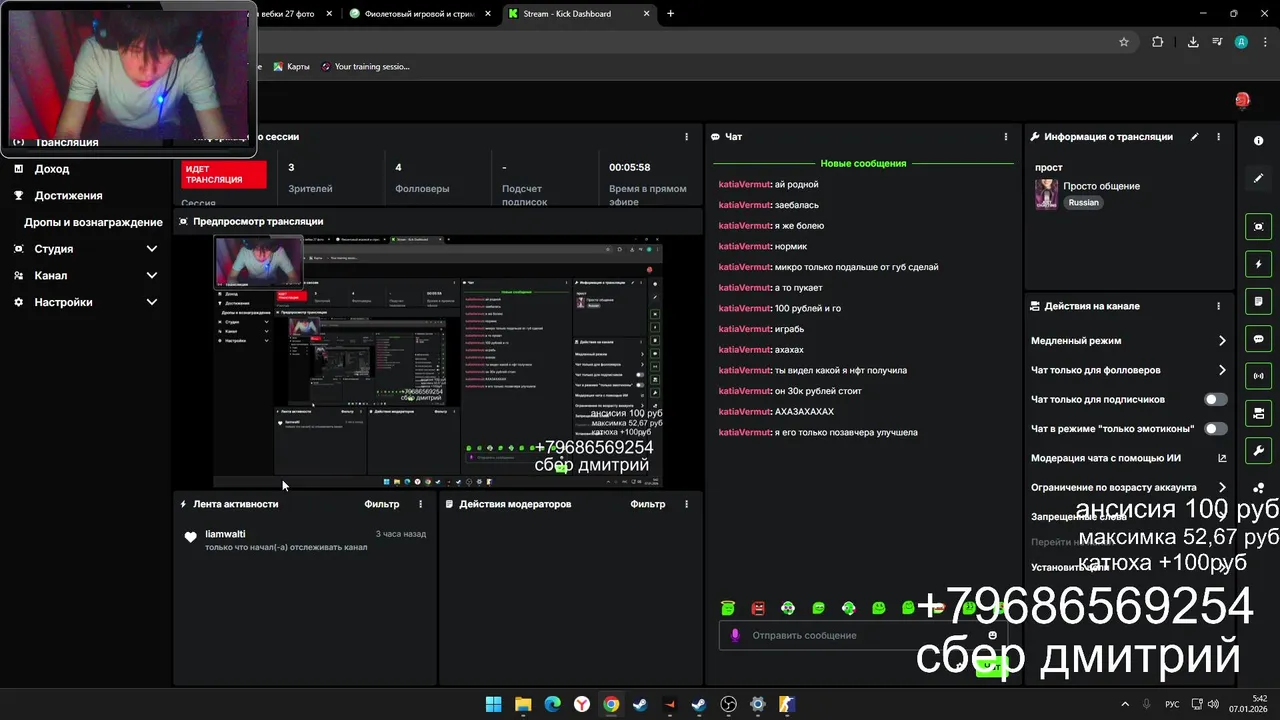Toggle emotes-only chat mode switch
Screen dimensions: 1280x720
tap(1215, 428)
